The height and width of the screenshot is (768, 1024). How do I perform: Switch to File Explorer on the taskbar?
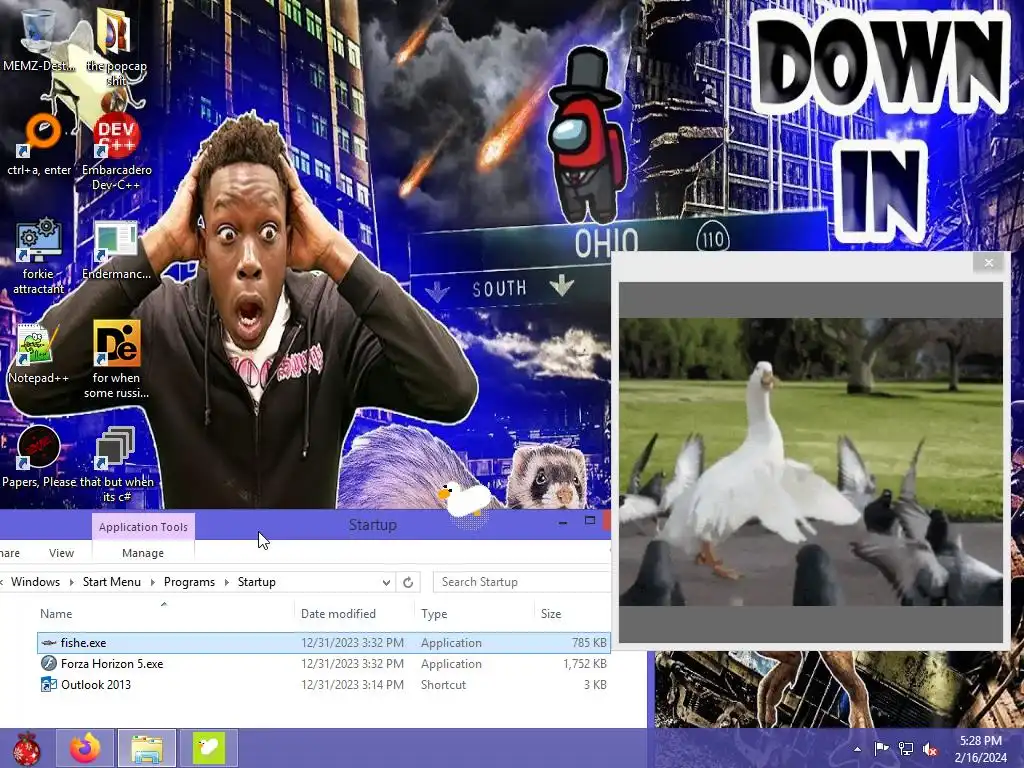147,748
